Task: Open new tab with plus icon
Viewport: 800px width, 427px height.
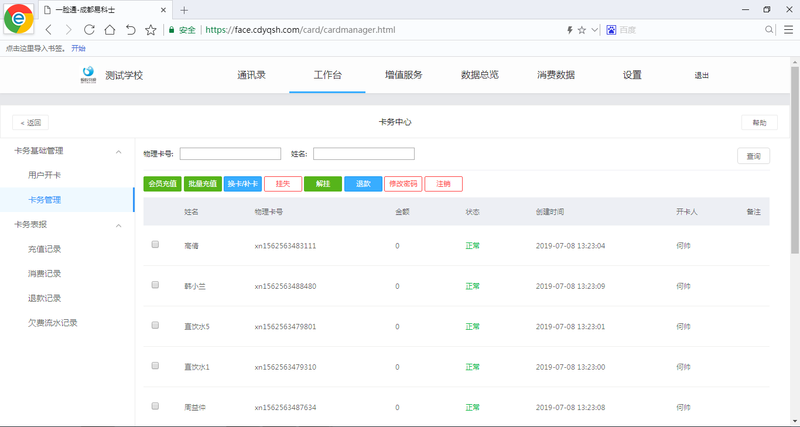Action: point(184,10)
